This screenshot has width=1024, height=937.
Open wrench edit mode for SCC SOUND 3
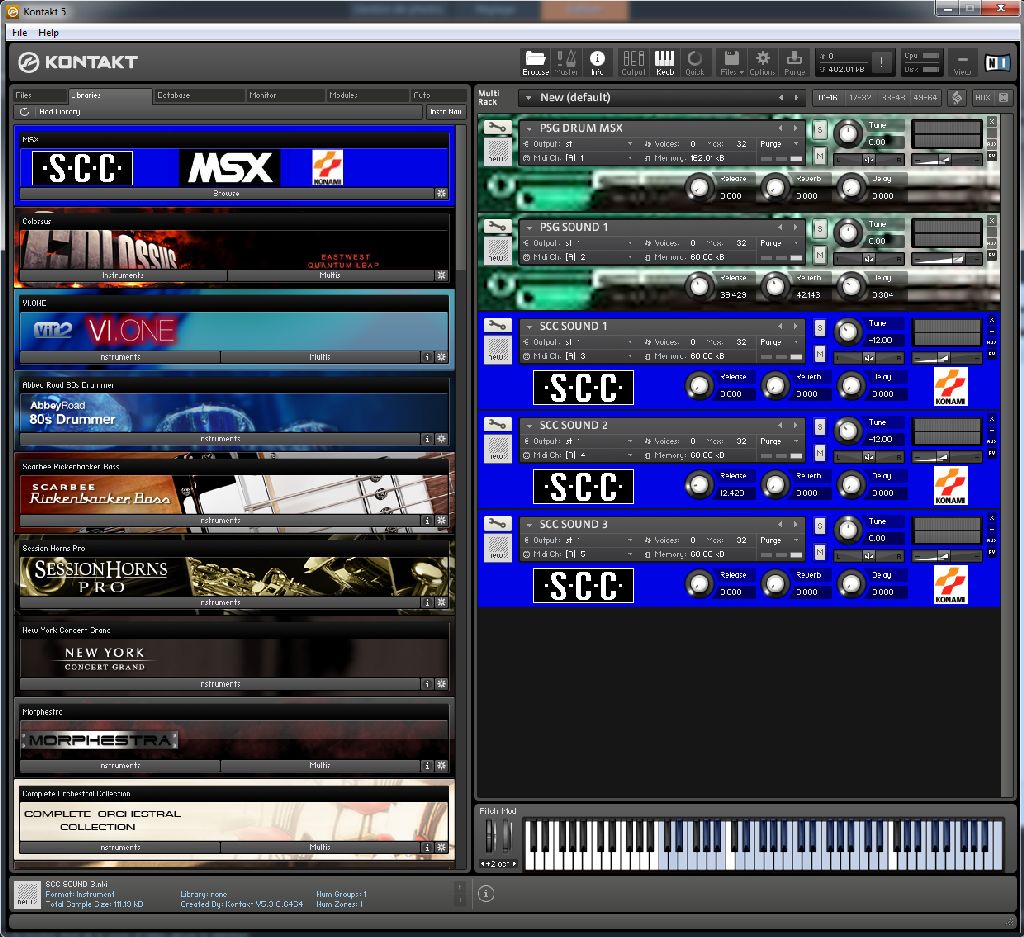tap(497, 524)
